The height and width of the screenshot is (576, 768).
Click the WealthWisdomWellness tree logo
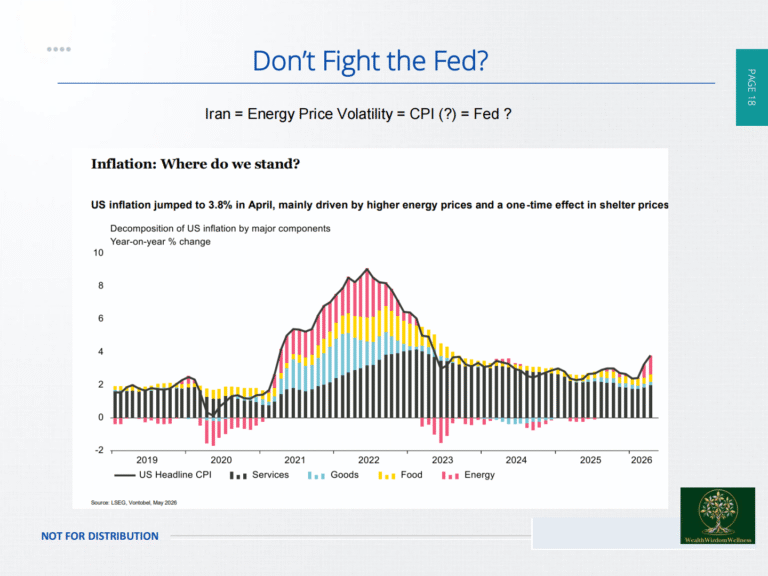point(718,515)
